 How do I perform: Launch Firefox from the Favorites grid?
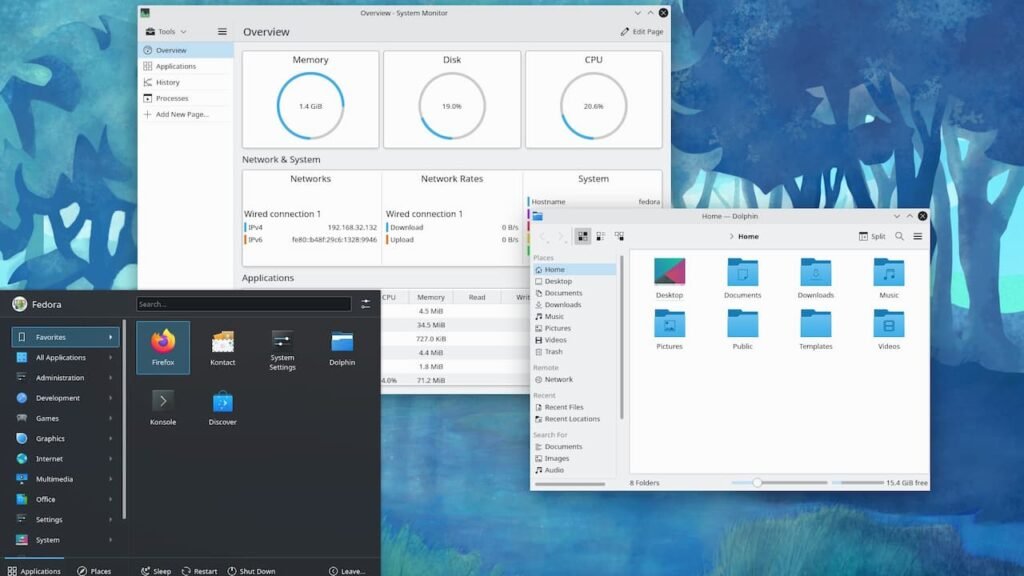(x=163, y=347)
